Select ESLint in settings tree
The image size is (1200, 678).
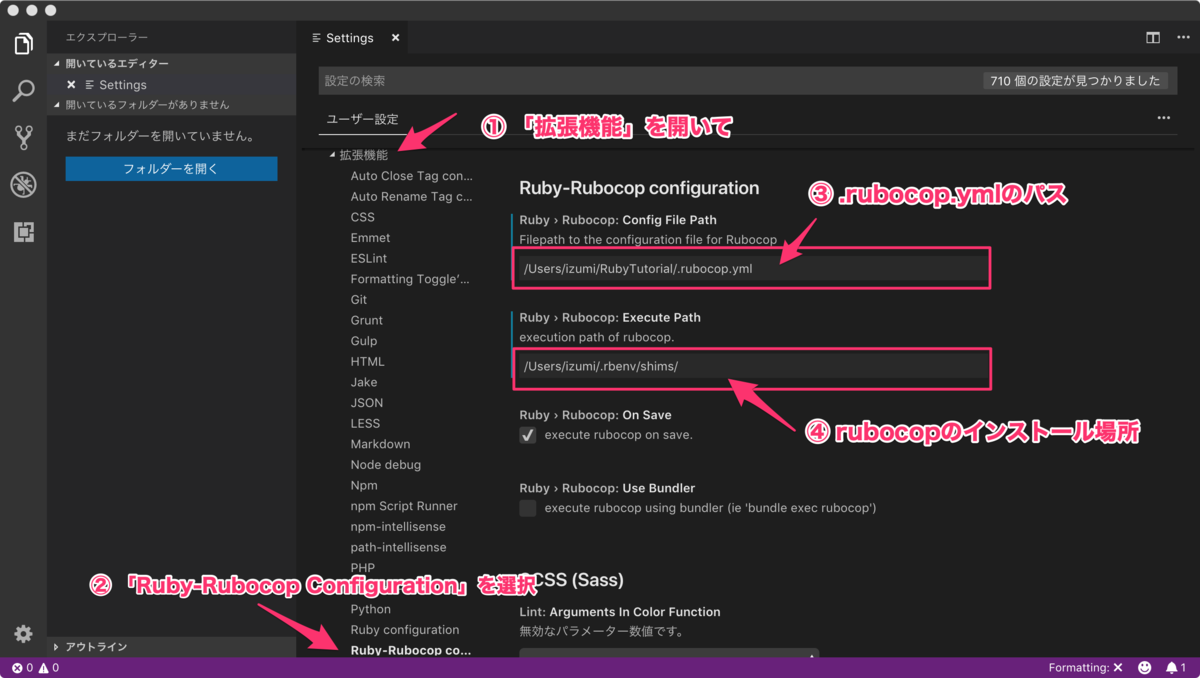(369, 258)
